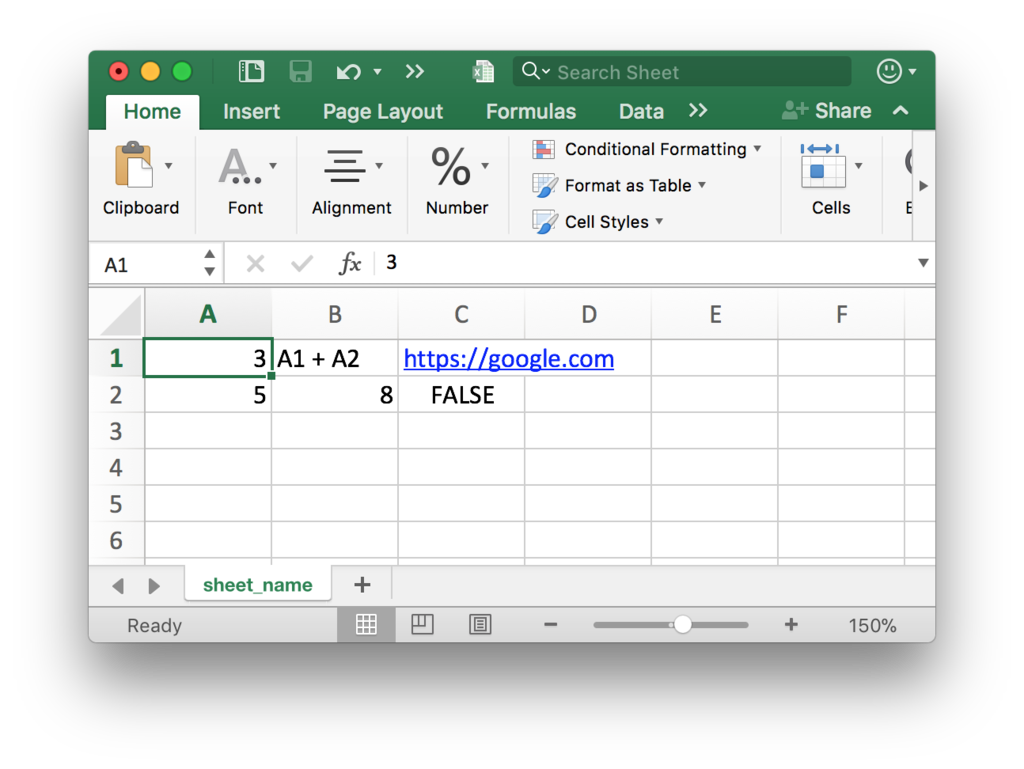Click the Clipboard paste icon
This screenshot has width=1024, height=769.
coord(133,165)
